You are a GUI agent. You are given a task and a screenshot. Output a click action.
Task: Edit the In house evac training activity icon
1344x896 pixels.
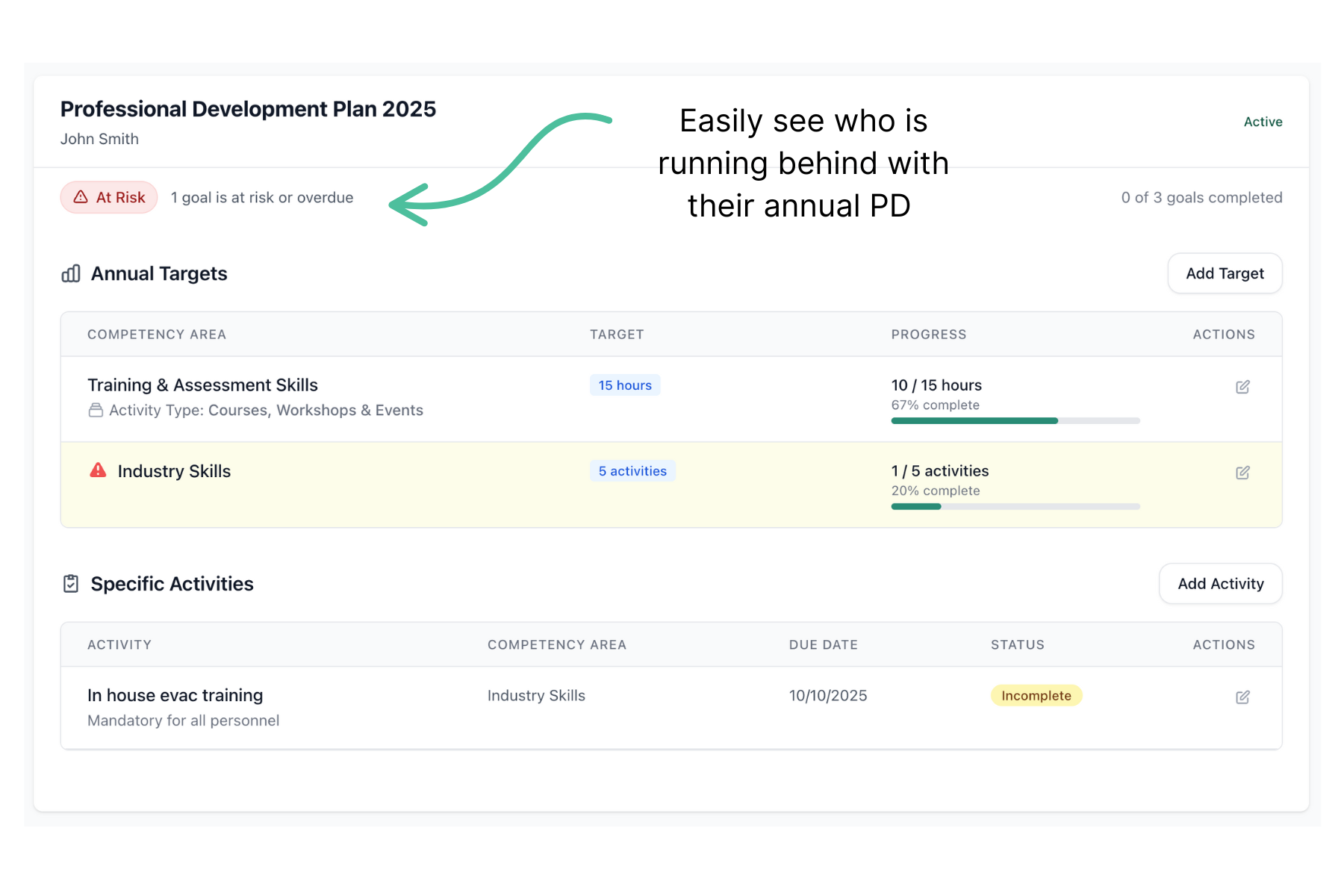pos(1242,696)
